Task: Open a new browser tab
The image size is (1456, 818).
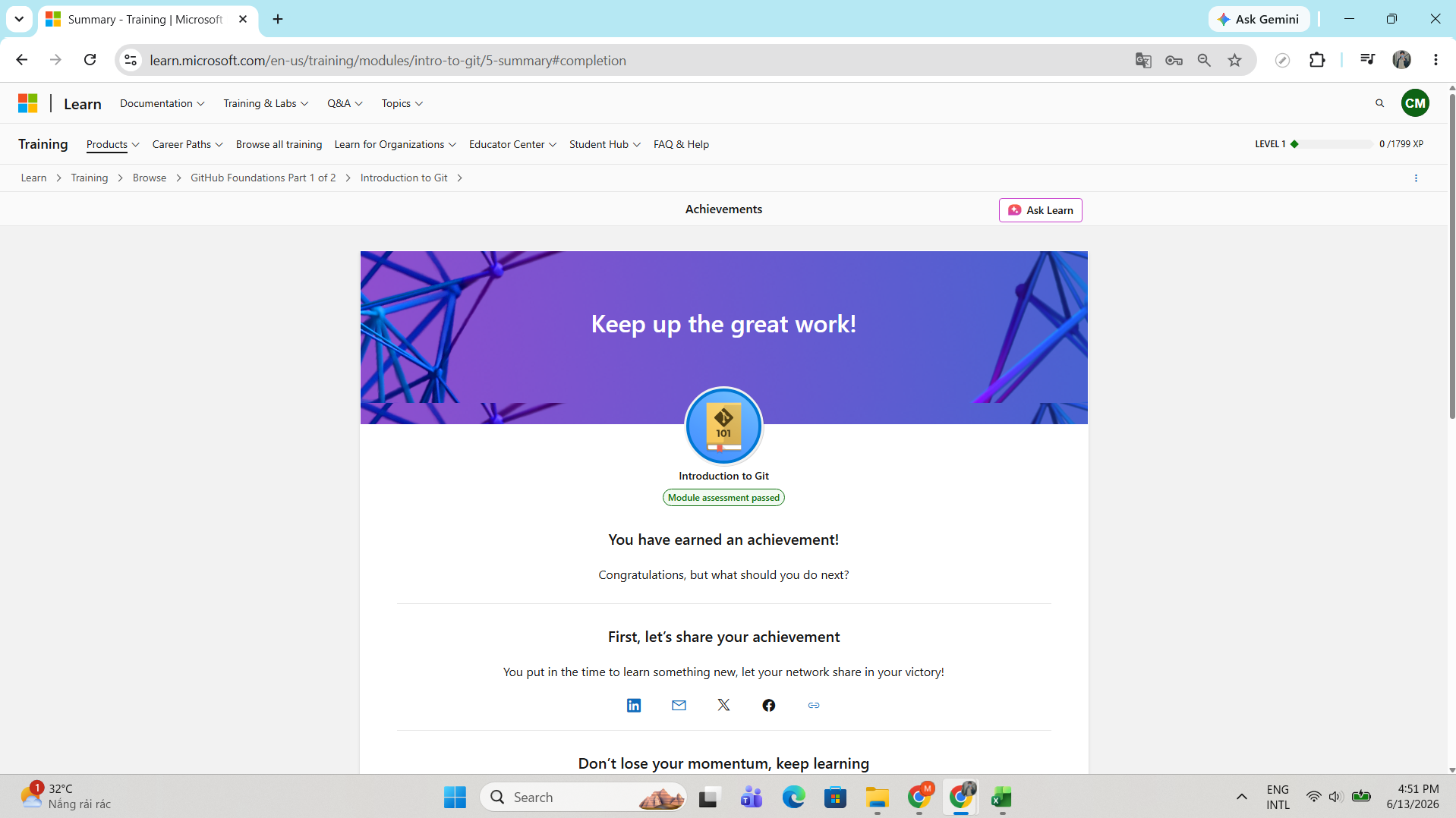Action: pyautogui.click(x=278, y=19)
